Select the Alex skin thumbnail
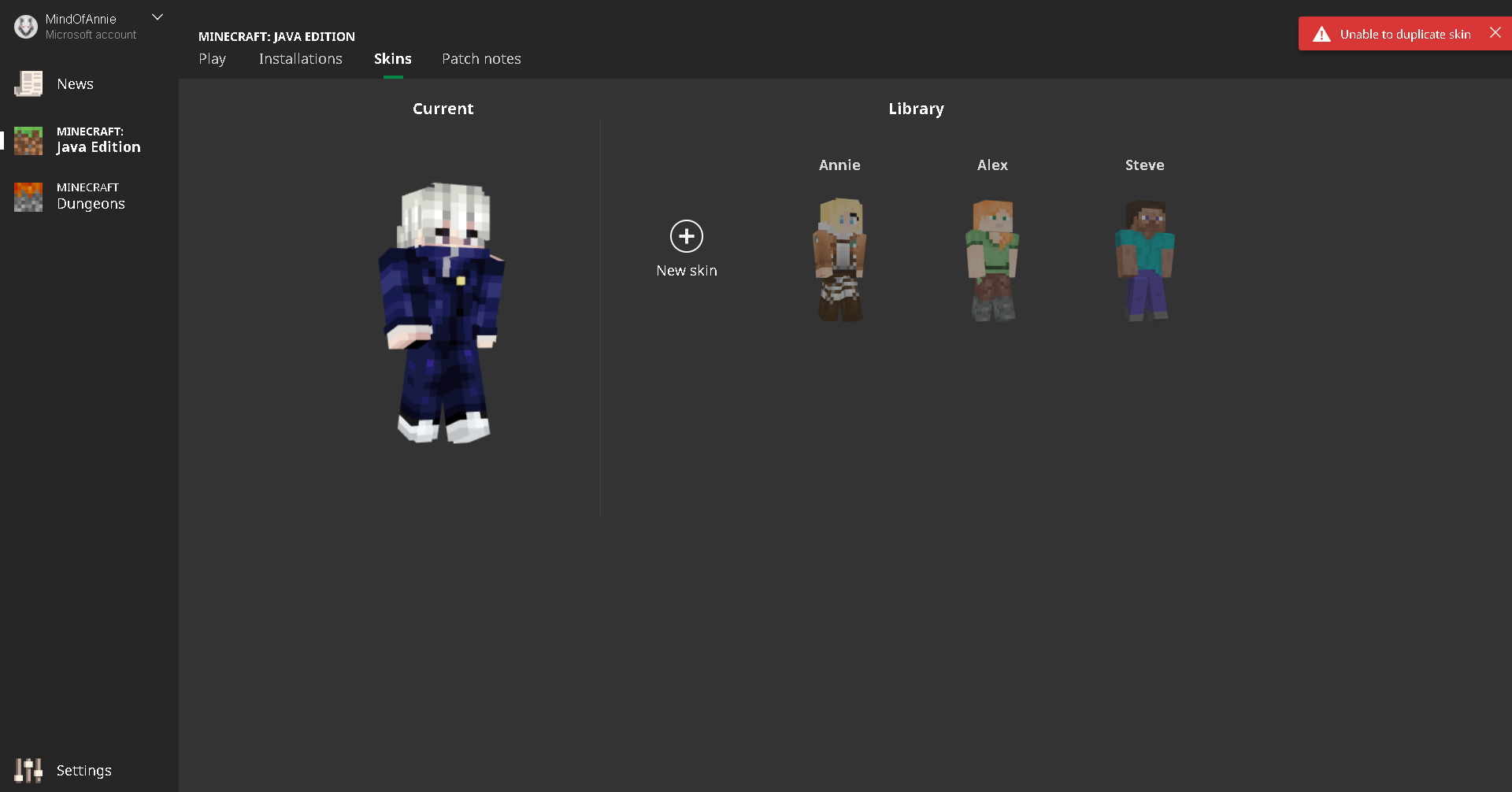1512x792 pixels. (992, 261)
